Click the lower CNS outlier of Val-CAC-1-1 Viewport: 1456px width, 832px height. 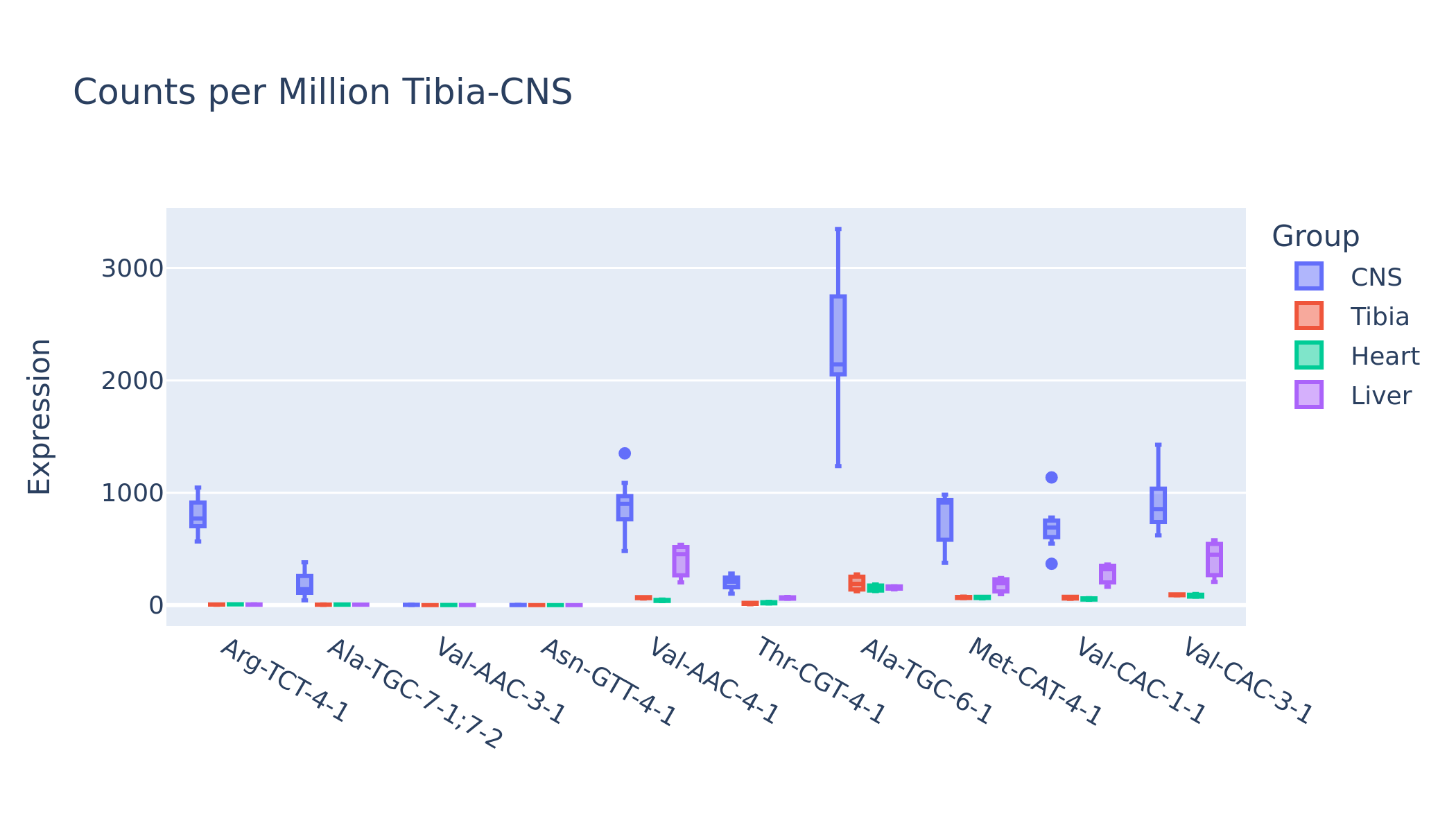(1051, 564)
